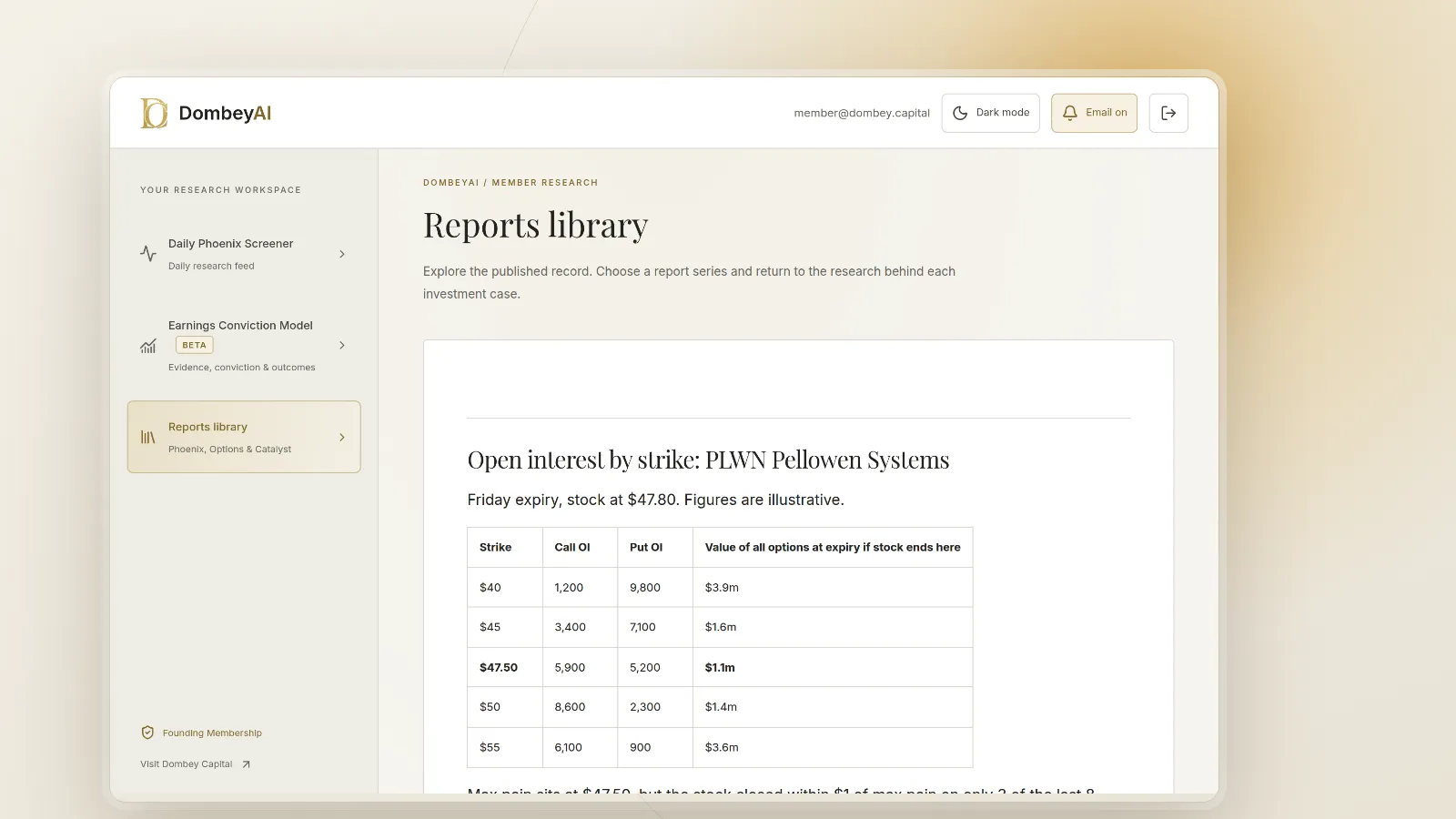Screen dimensions: 1456x819
Task: Expand the Reports library chevron
Action: tap(342, 438)
